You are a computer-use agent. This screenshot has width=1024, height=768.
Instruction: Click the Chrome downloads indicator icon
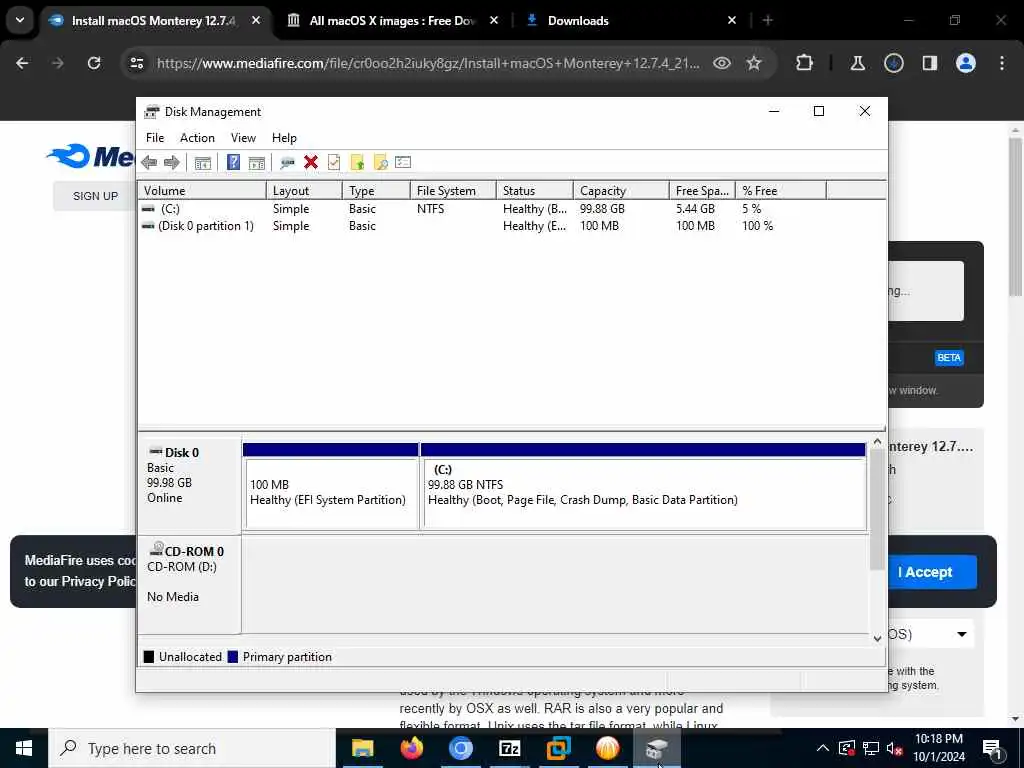click(893, 63)
